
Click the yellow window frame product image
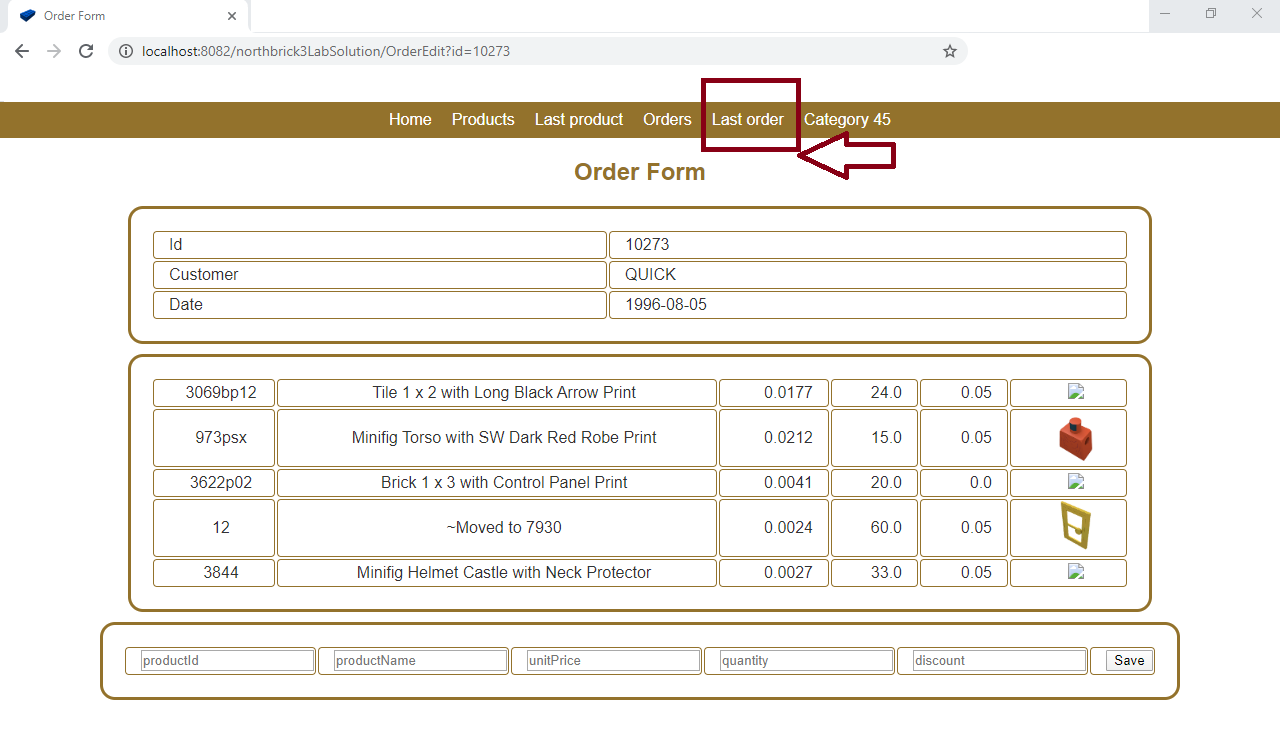click(x=1075, y=527)
